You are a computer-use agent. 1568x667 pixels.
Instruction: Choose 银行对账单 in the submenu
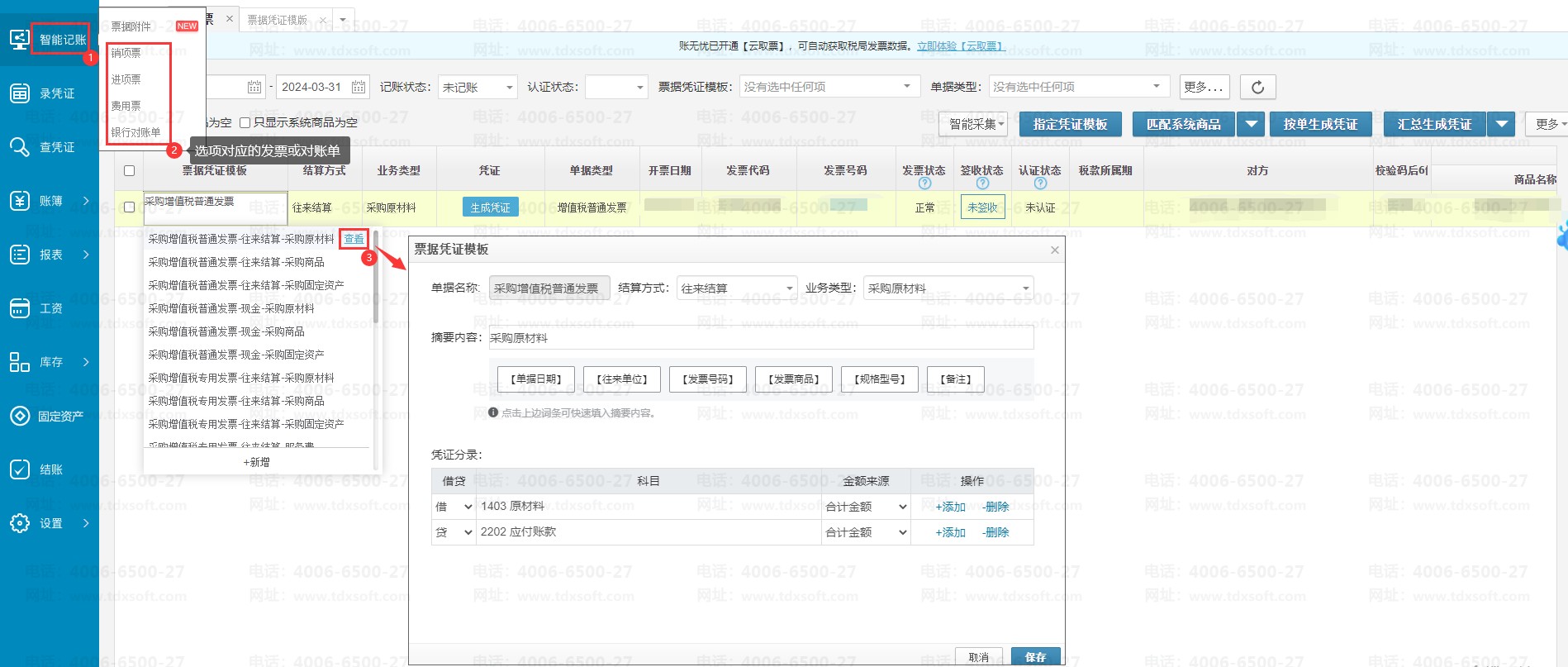click(x=136, y=132)
